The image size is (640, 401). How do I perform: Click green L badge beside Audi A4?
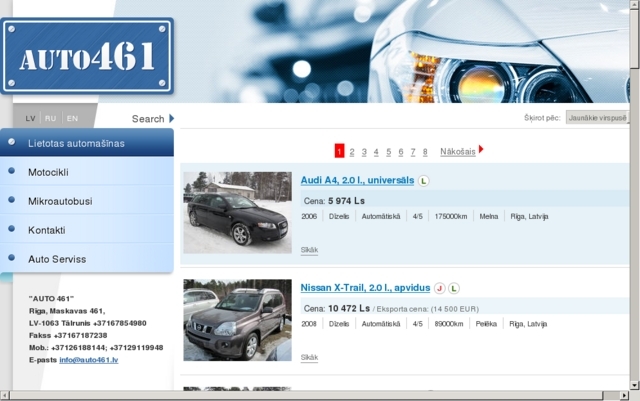click(424, 180)
